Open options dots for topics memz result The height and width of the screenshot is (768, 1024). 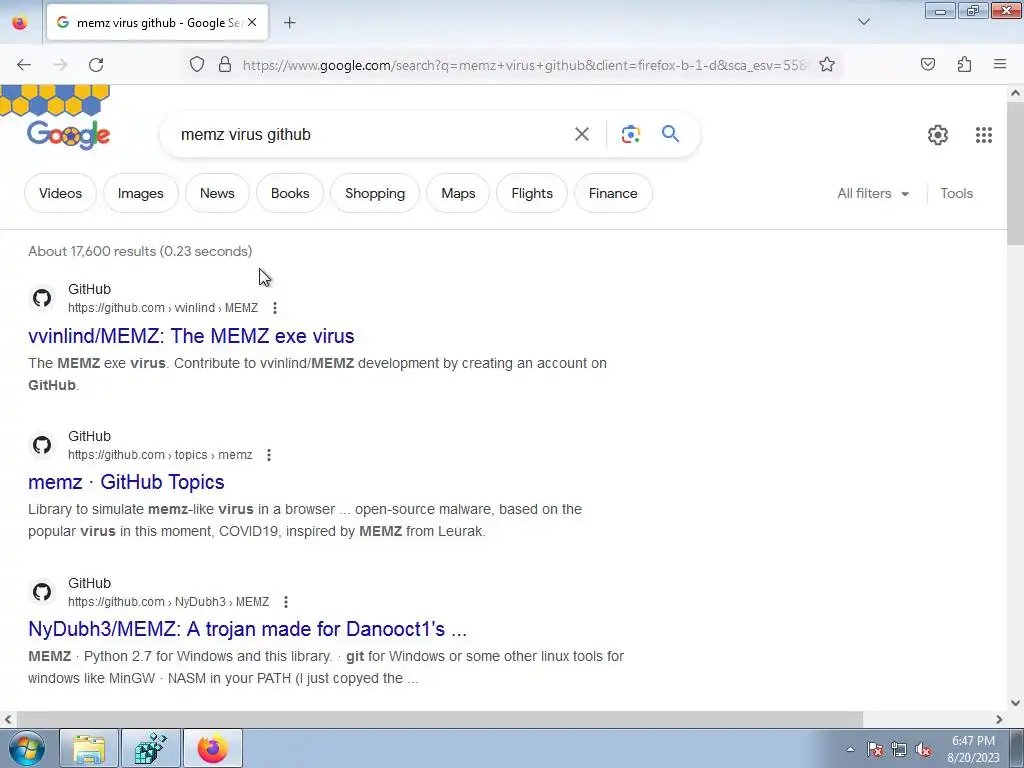pos(269,455)
